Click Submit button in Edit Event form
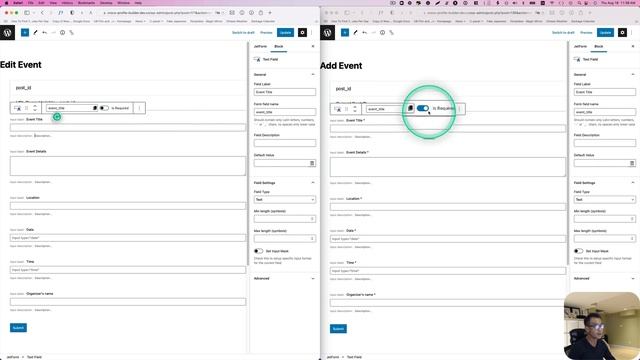640x360 pixels. 18,328
